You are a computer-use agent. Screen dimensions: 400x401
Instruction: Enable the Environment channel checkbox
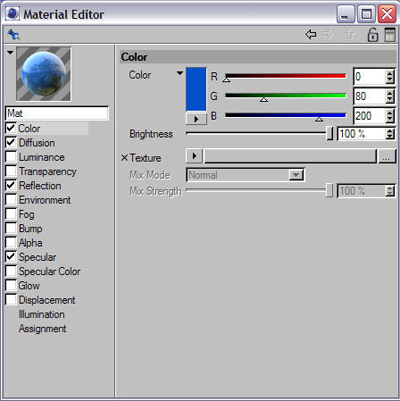(x=11, y=200)
